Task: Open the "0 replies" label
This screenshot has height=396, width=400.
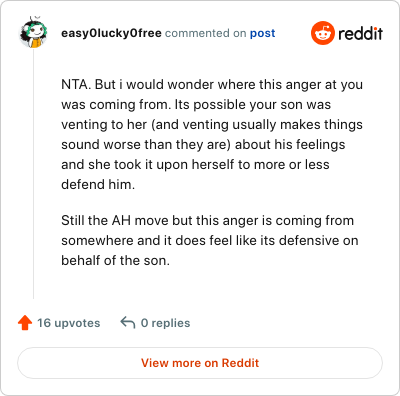Action: (165, 323)
